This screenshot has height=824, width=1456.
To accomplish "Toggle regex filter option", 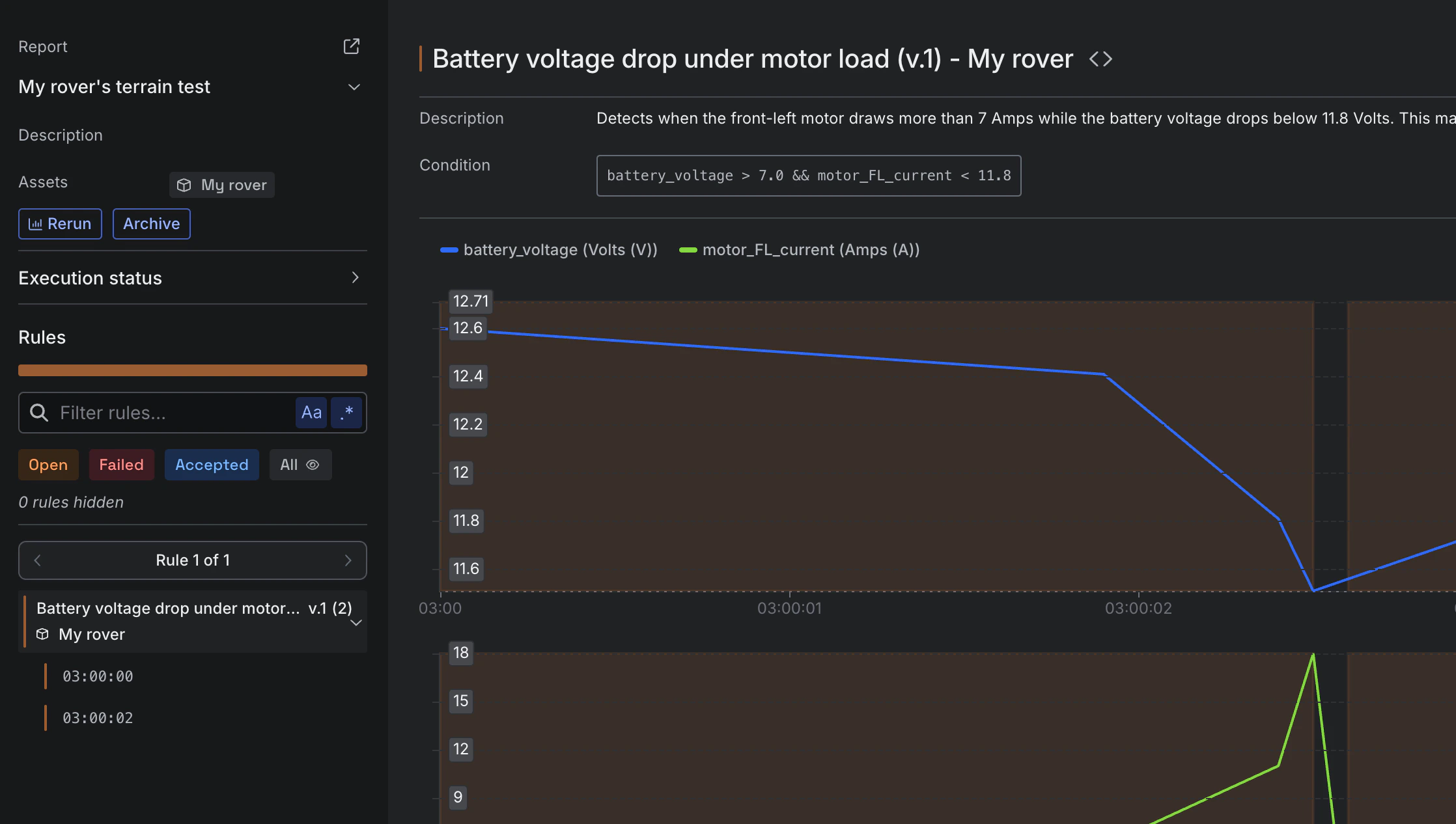I will click(x=346, y=413).
